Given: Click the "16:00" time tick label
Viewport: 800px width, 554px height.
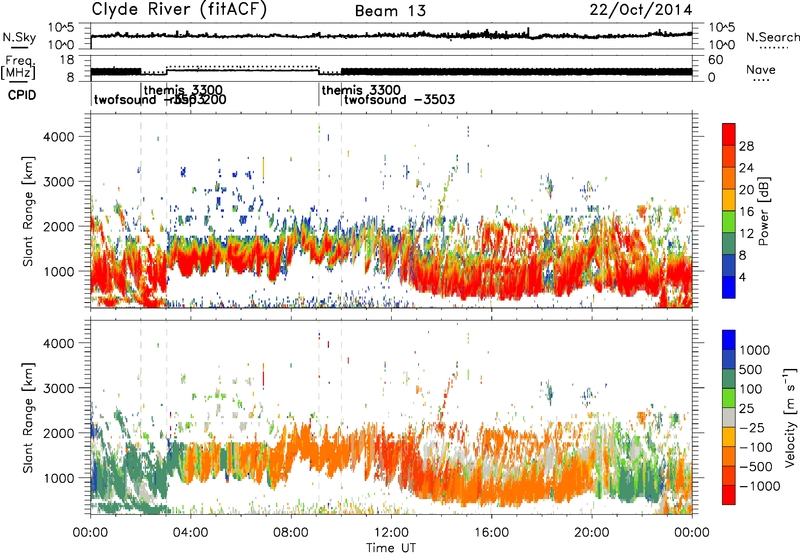Looking at the screenshot, I should tap(491, 533).
